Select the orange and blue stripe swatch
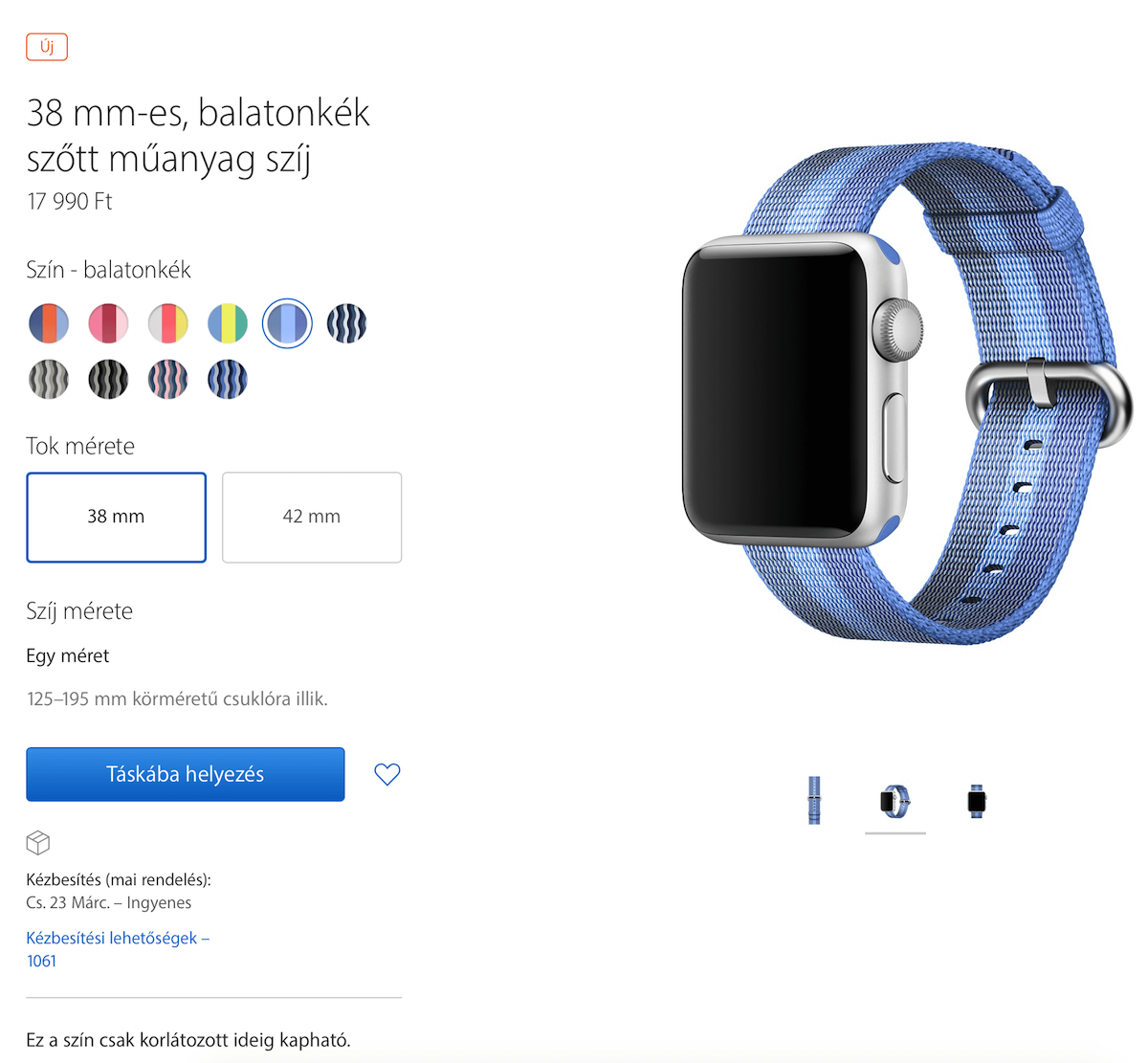 49,323
